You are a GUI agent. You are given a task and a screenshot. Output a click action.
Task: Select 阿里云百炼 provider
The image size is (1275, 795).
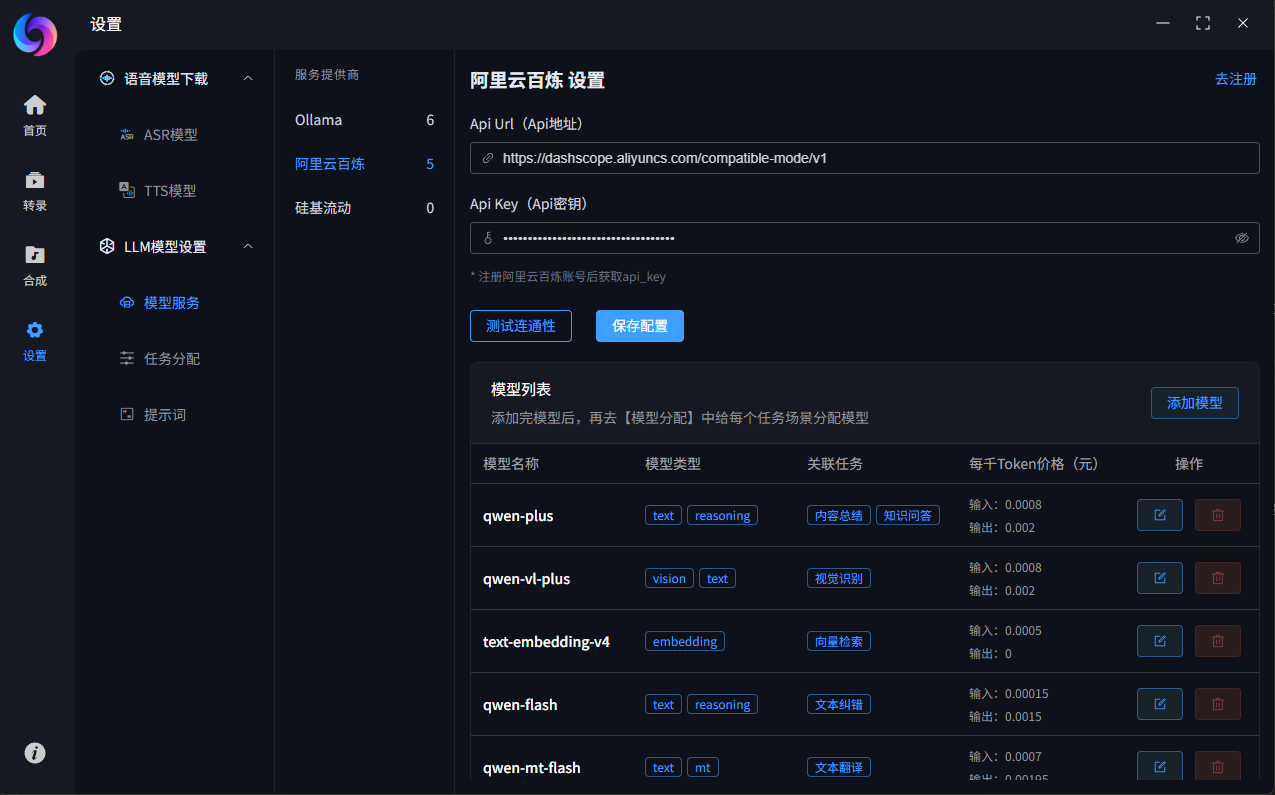[364, 164]
